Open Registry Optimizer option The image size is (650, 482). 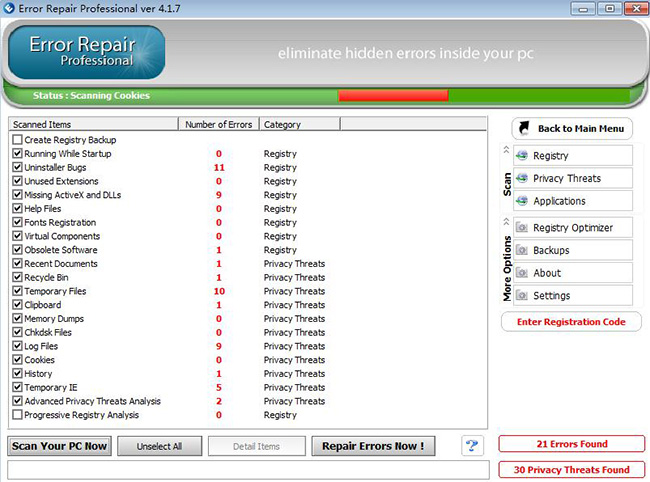(573, 228)
